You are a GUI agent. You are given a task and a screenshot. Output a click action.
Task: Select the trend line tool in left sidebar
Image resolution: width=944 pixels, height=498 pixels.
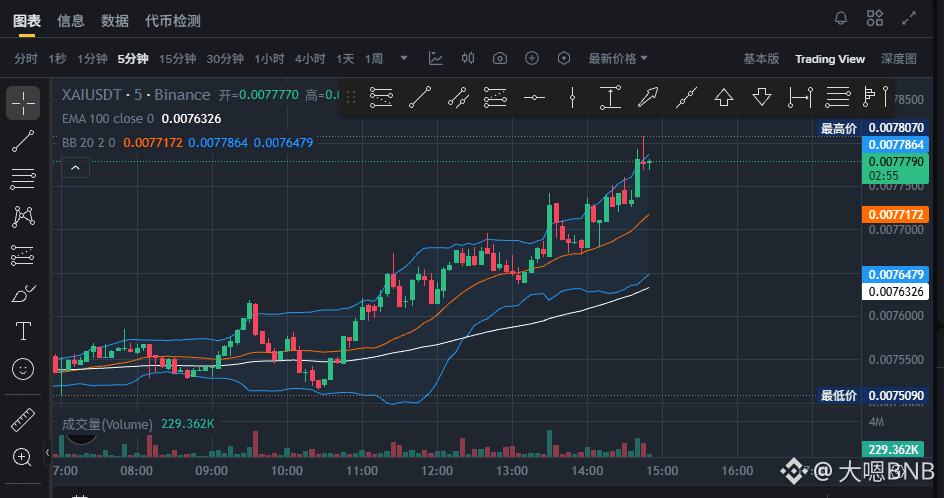(x=23, y=142)
